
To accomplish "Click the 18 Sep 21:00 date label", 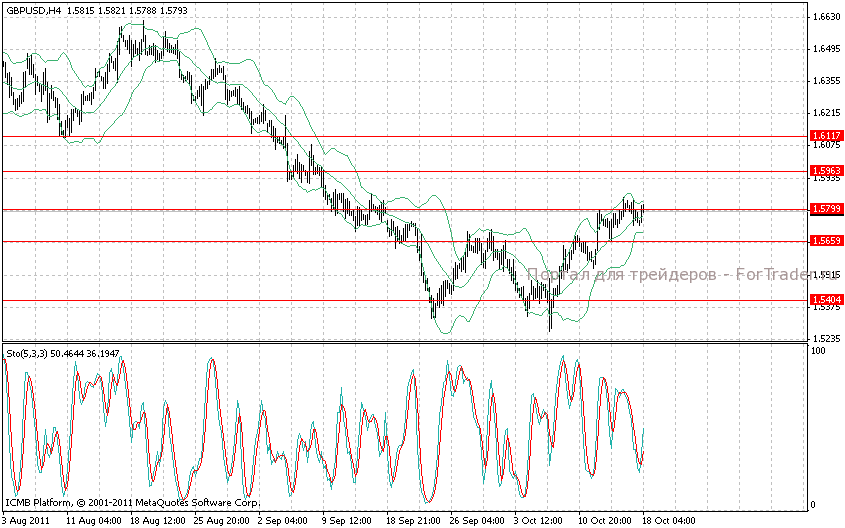I will point(414,521).
